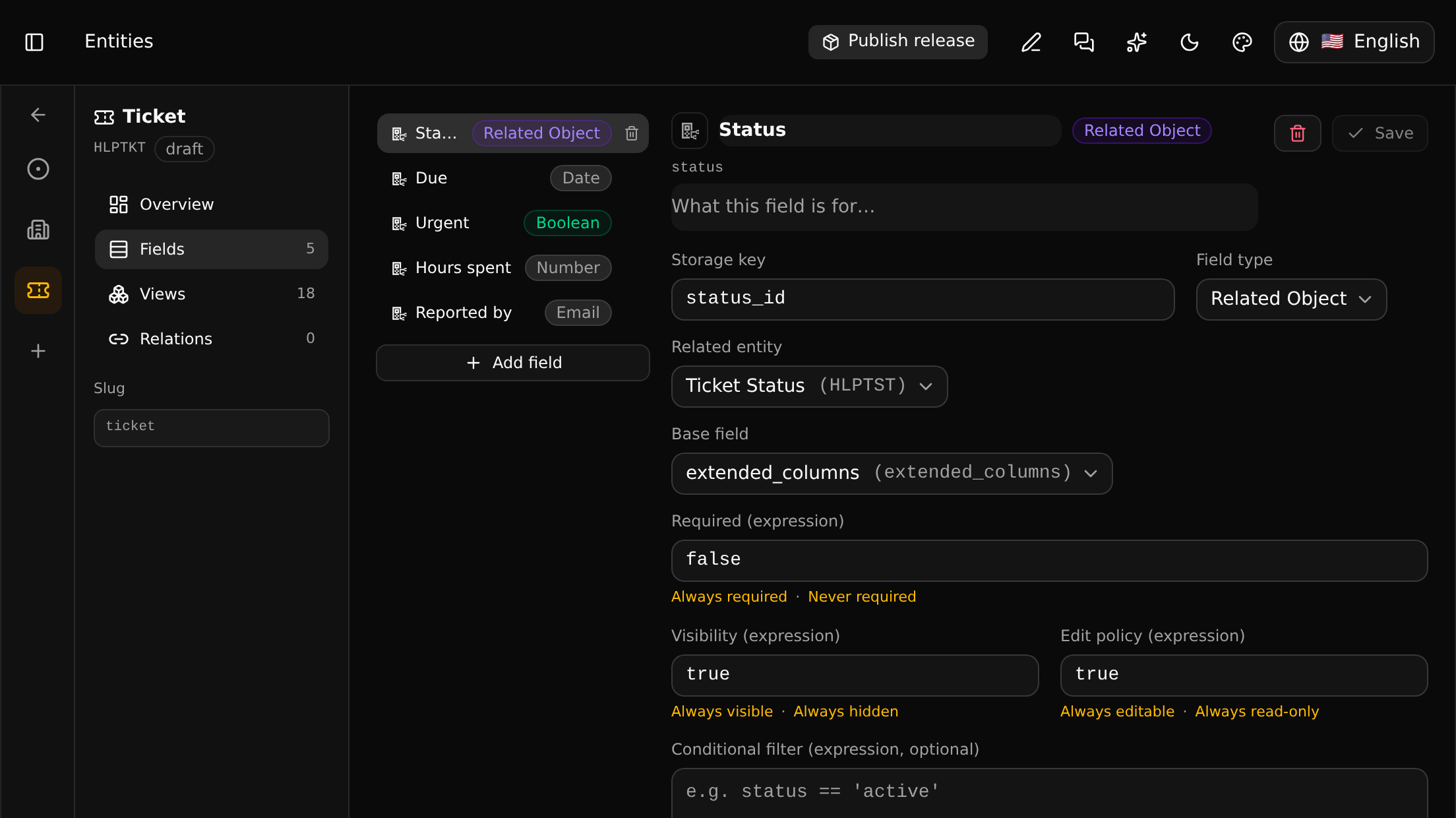The width and height of the screenshot is (1456, 818).
Task: Click the Storage key input field
Action: click(x=923, y=299)
